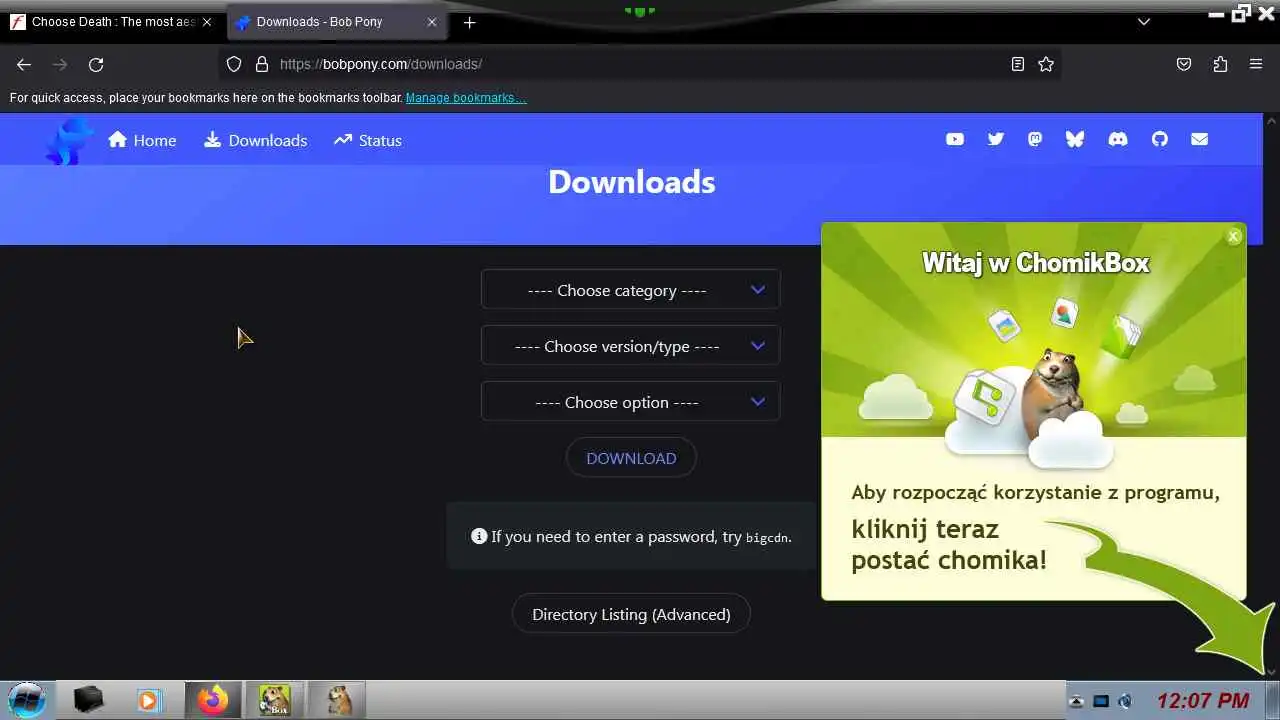Click the taskbar clock showing 12:07 PM
The height and width of the screenshot is (720, 1280).
(x=1203, y=701)
